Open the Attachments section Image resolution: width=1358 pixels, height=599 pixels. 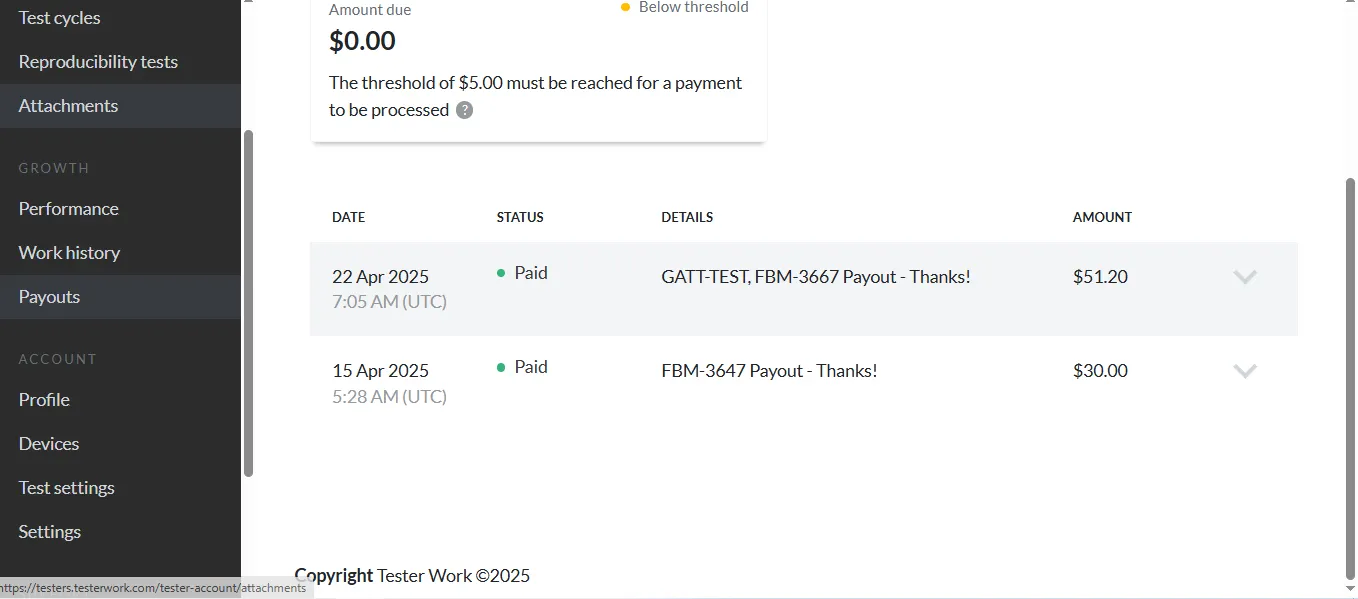[67, 105]
